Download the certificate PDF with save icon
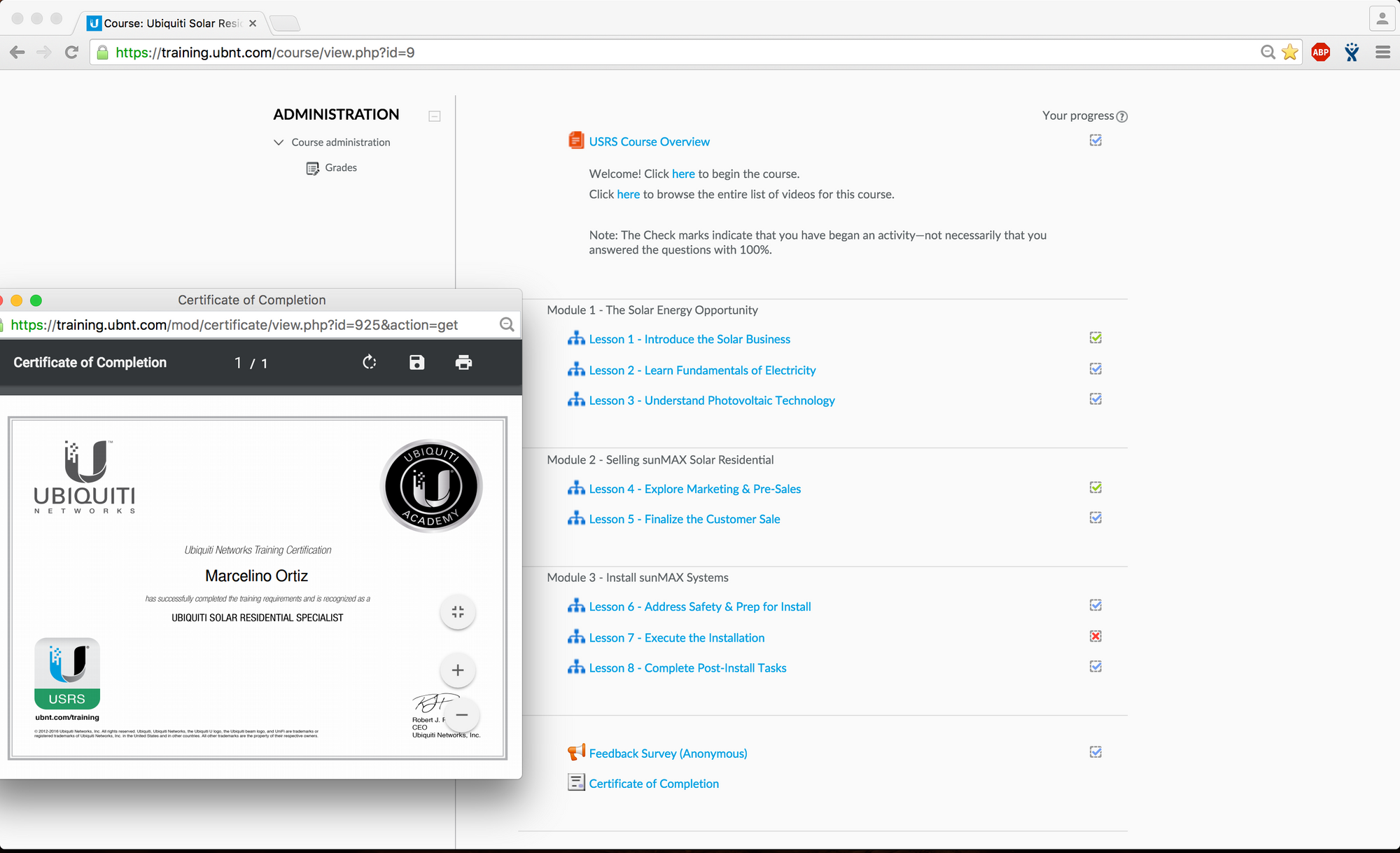 point(417,362)
